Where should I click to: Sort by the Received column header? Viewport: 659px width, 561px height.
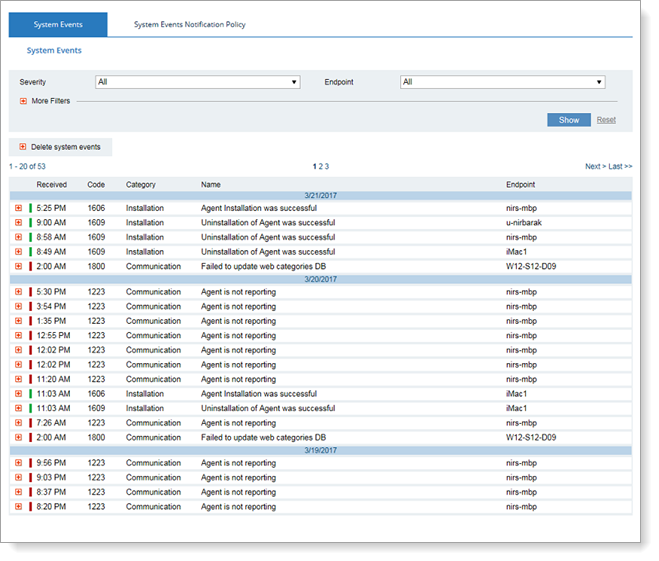pyautogui.click(x=52, y=185)
